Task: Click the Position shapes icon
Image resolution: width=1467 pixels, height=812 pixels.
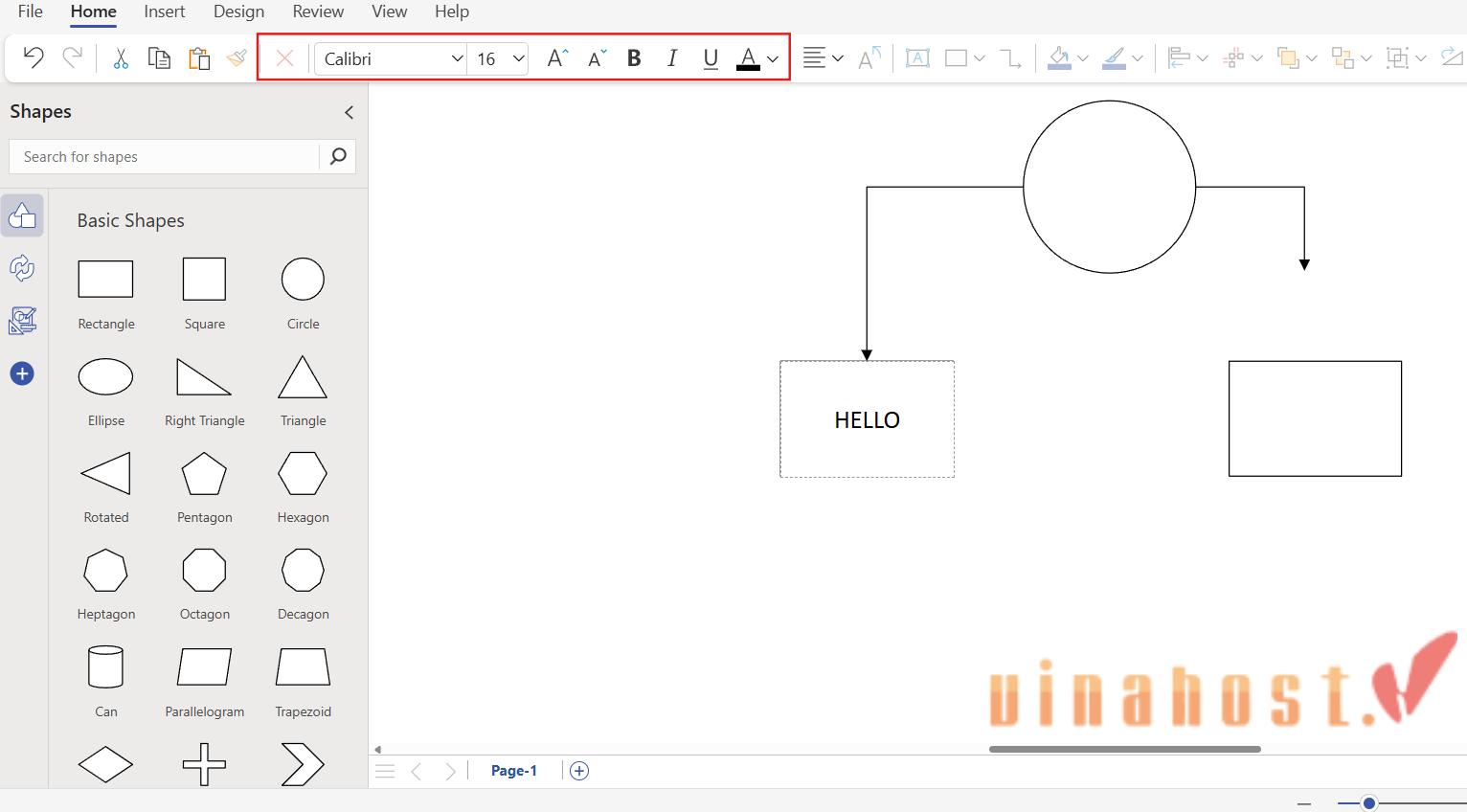Action: 1233,58
